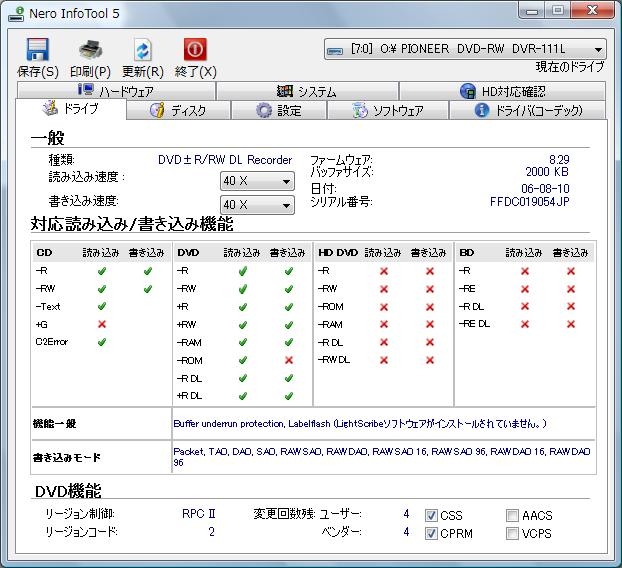Click the ディスク tab disc icon
This screenshot has width=622, height=568.
point(157,110)
